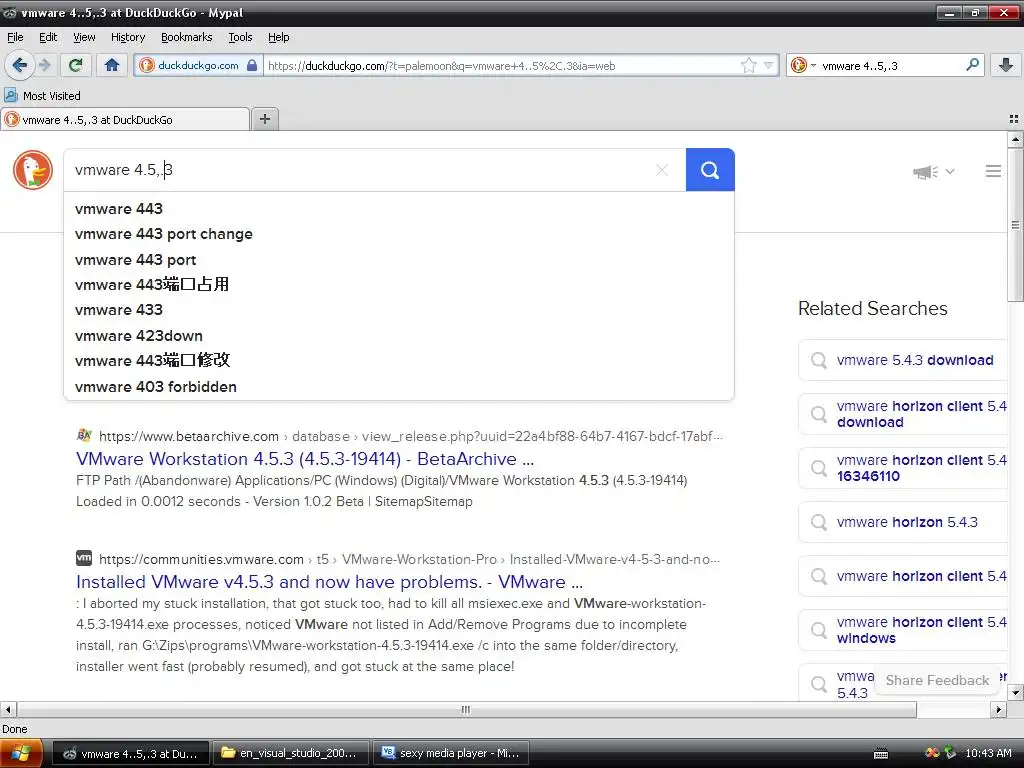
Task: Open the Edit menu
Action: click(48, 37)
